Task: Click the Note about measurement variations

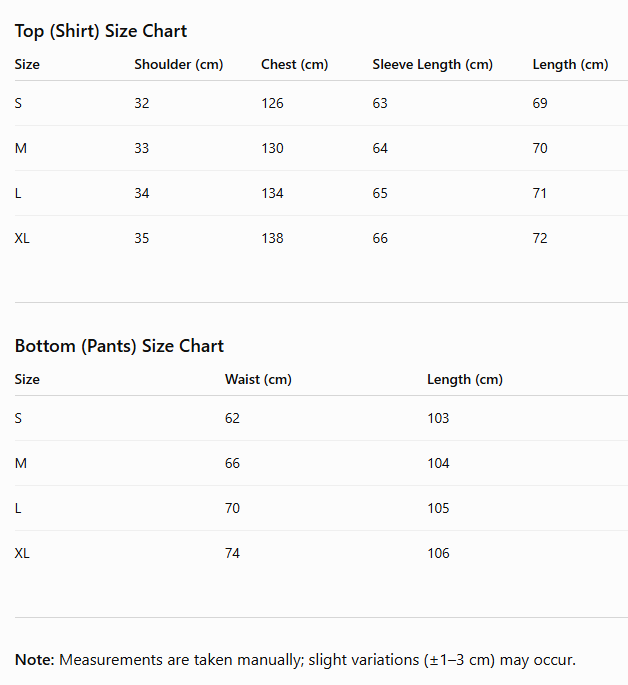Action: 295,660
